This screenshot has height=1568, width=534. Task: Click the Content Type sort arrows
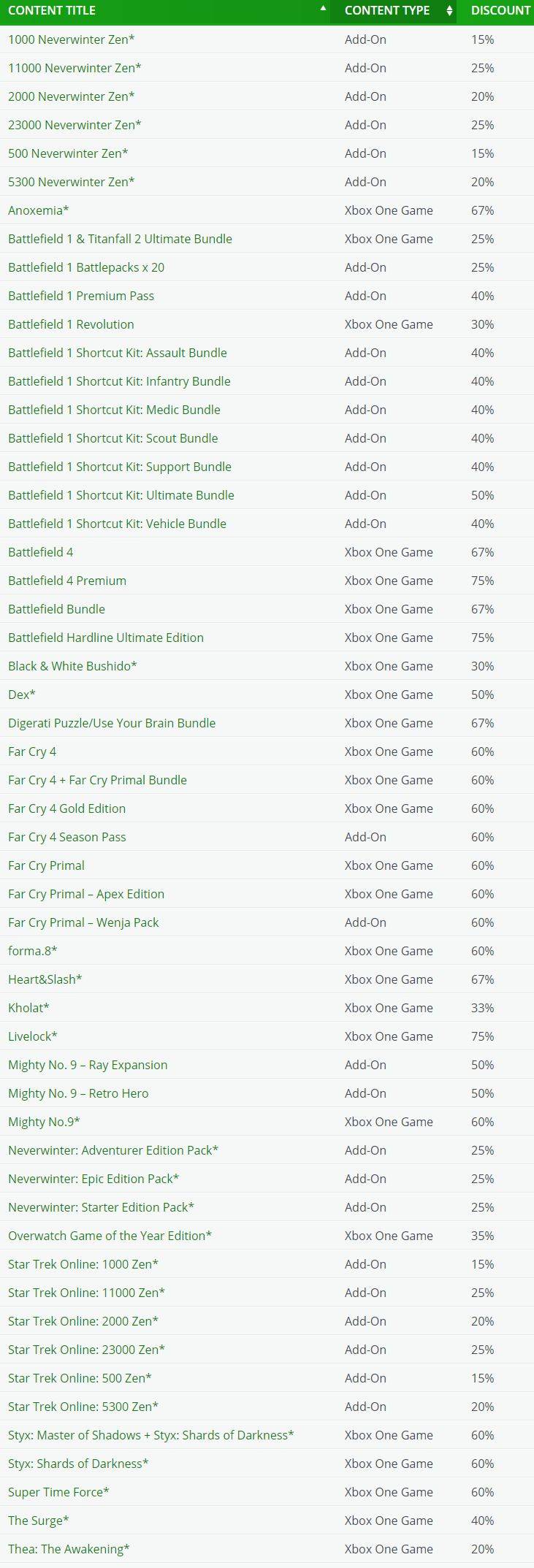pyautogui.click(x=449, y=11)
